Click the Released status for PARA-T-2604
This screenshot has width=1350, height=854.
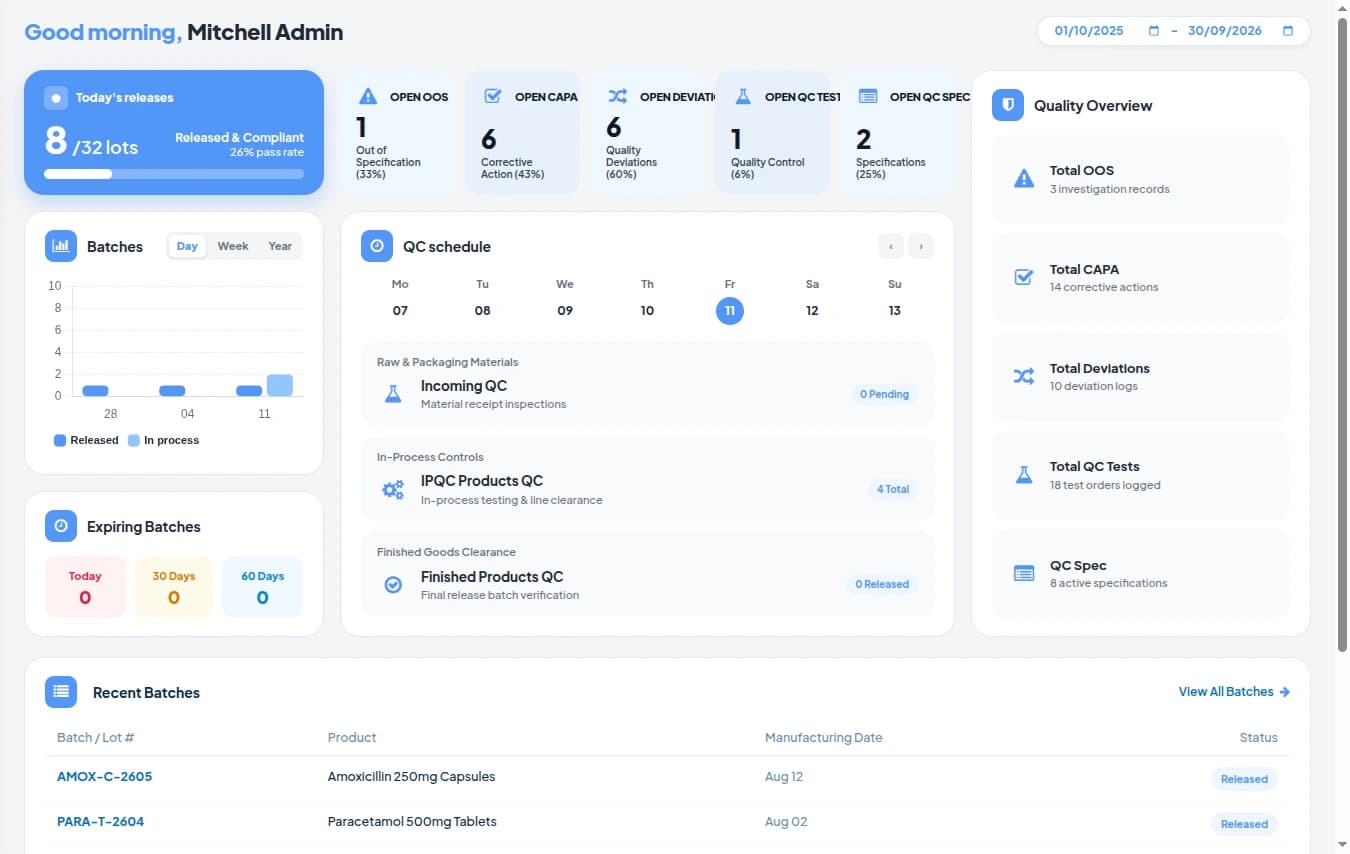pyautogui.click(x=1244, y=824)
